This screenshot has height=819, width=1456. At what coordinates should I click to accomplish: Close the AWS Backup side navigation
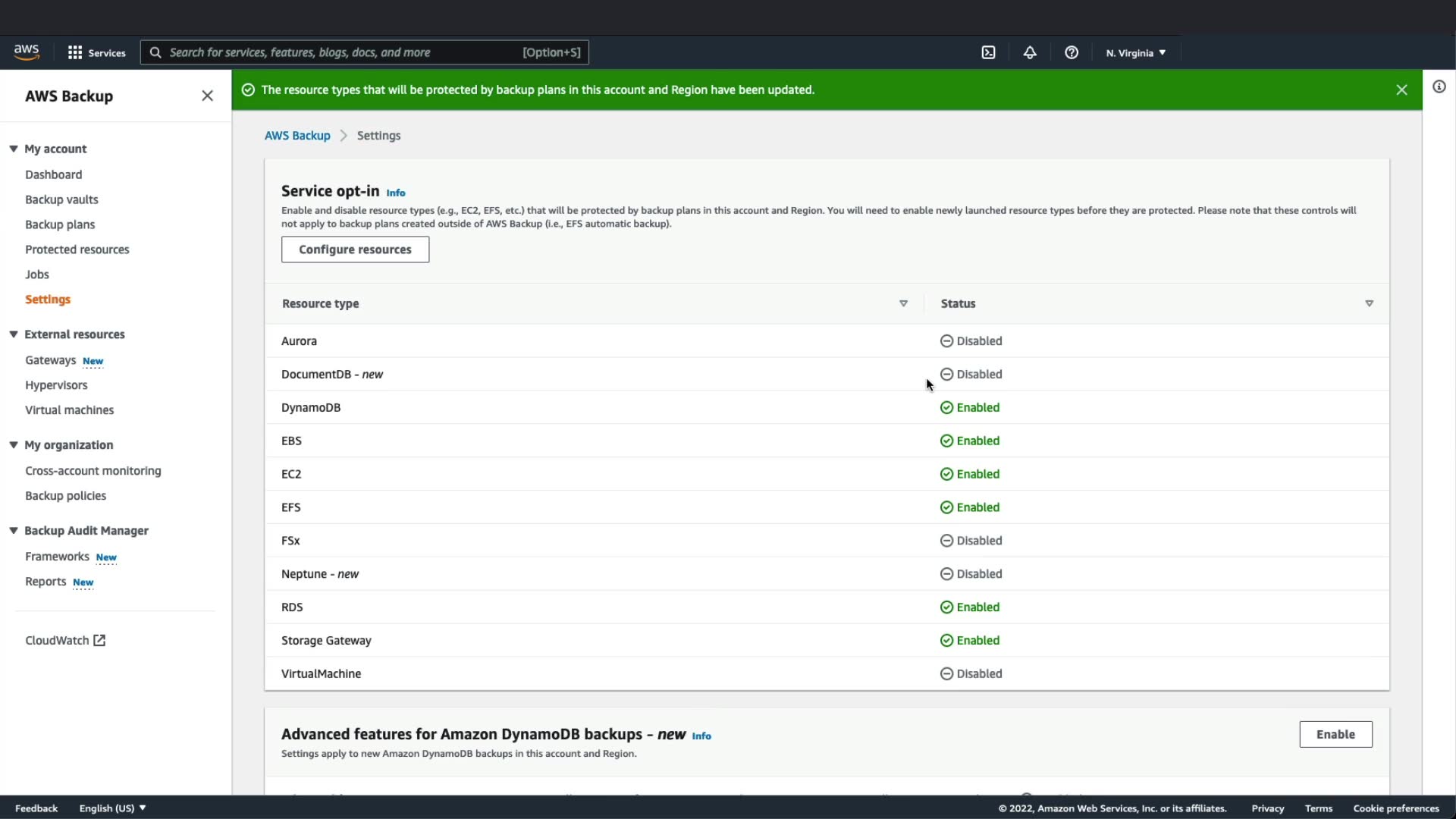coord(207,96)
